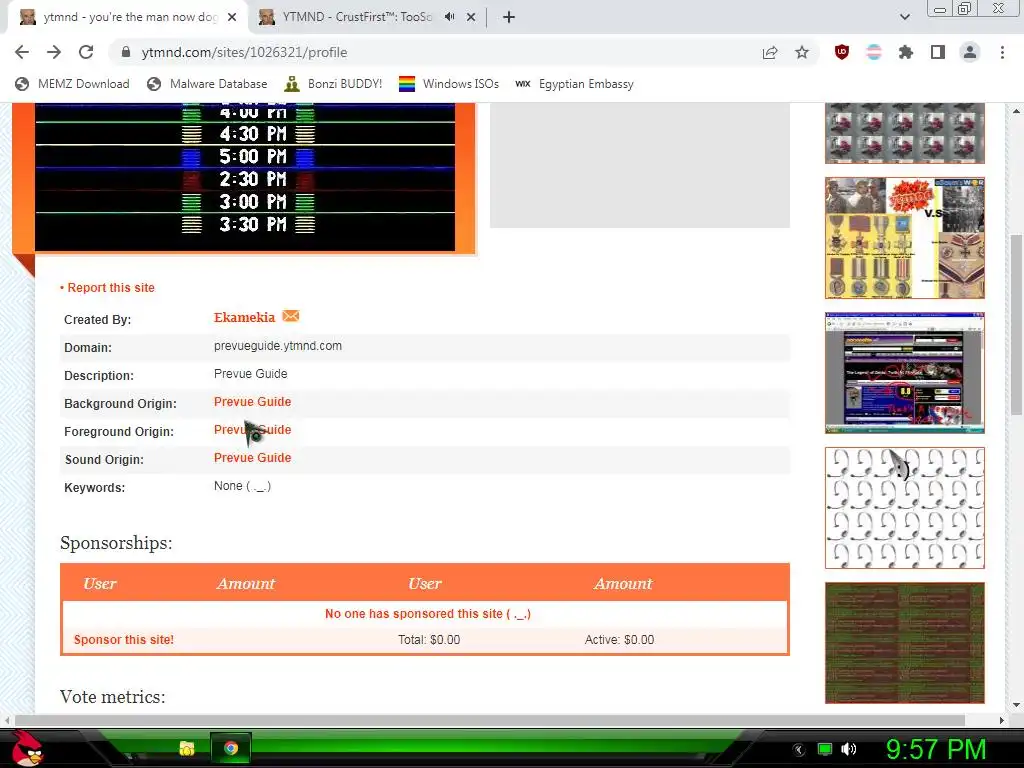Open the tiled headset sidebar thumbnail
This screenshot has height=768, width=1024.
tap(904, 508)
